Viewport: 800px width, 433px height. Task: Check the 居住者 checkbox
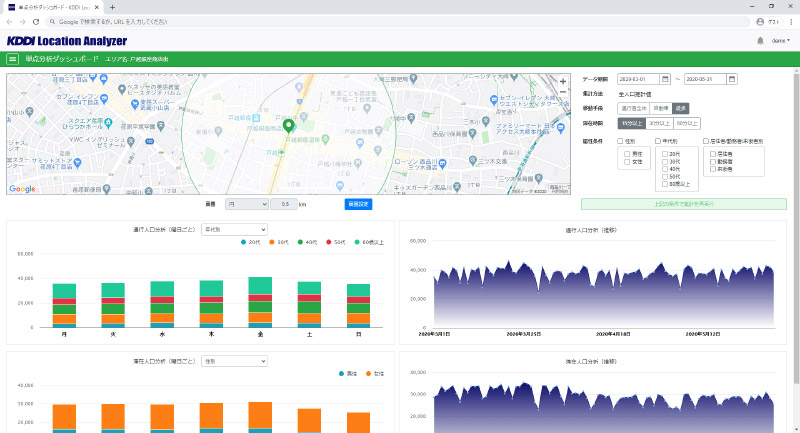713,154
